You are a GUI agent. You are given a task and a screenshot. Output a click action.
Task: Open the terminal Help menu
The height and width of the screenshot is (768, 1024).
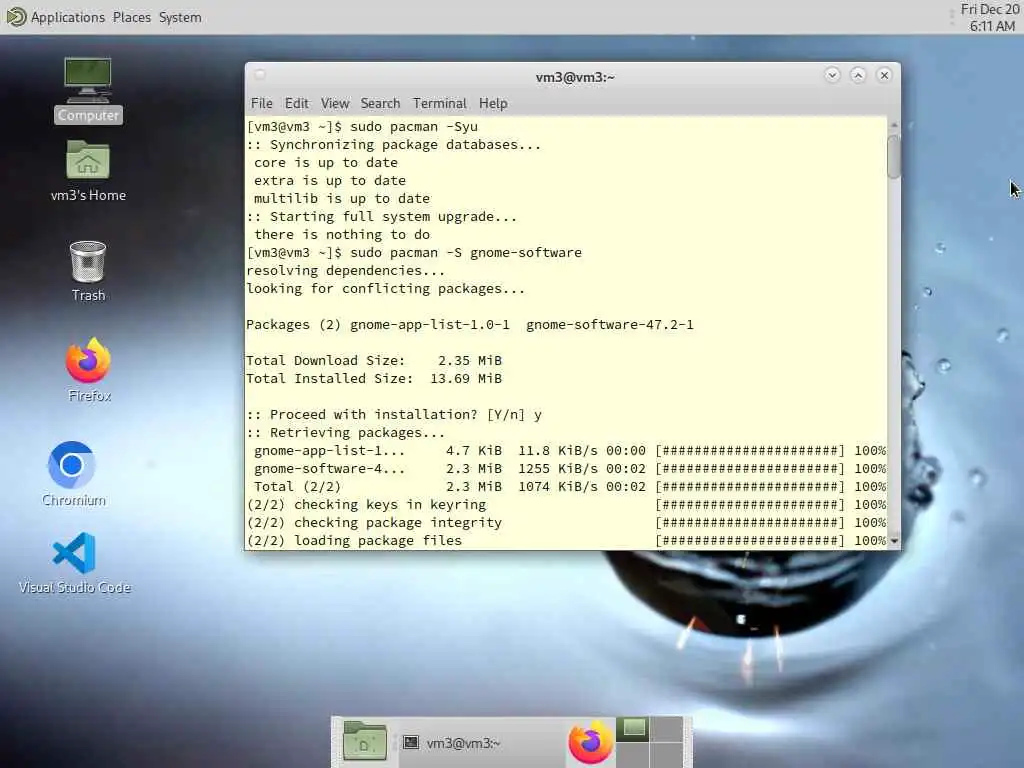pos(493,103)
